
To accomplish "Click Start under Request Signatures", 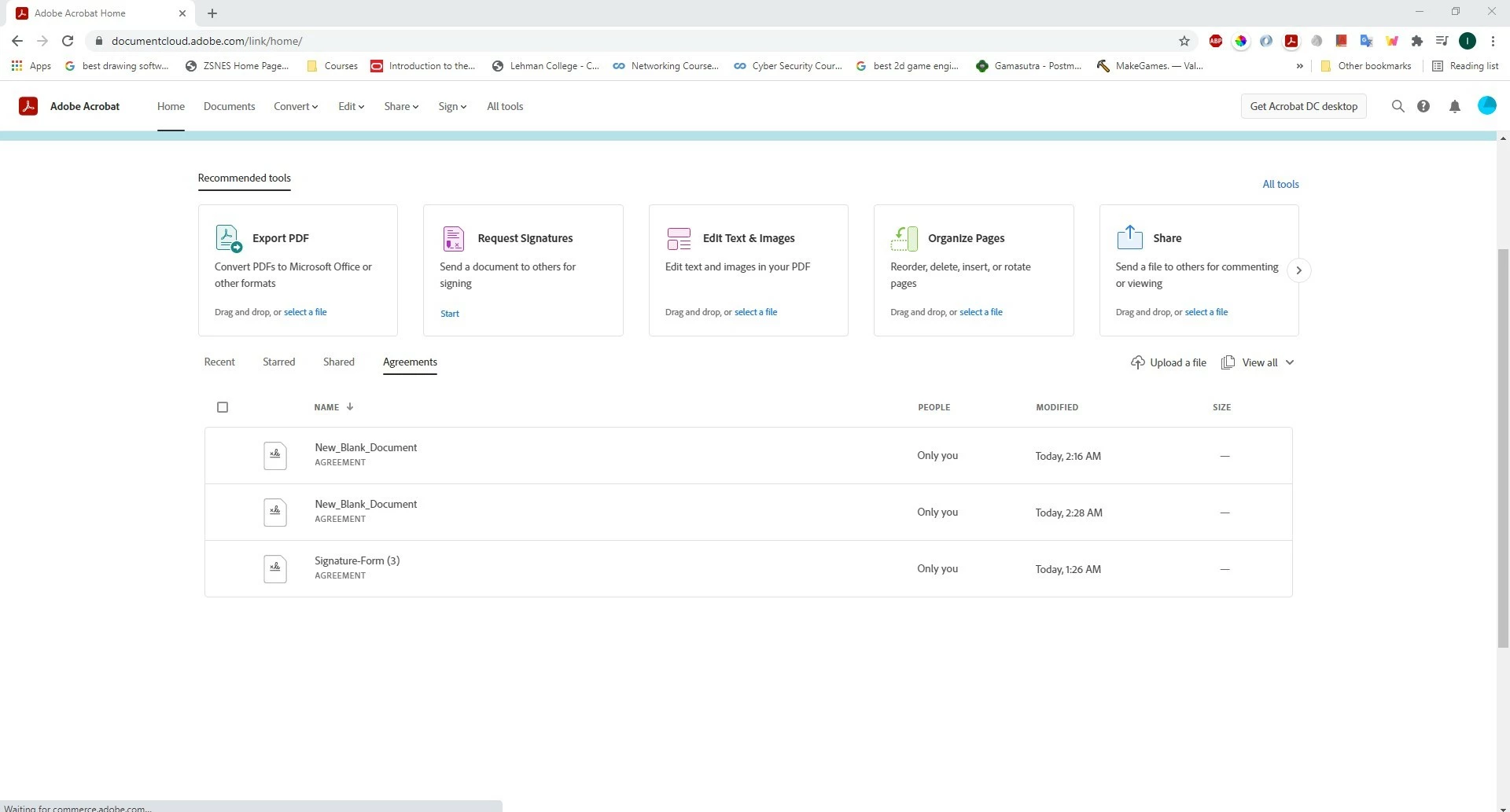I will pos(450,314).
